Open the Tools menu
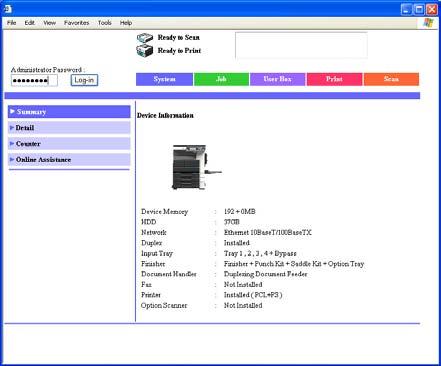 coord(105,23)
